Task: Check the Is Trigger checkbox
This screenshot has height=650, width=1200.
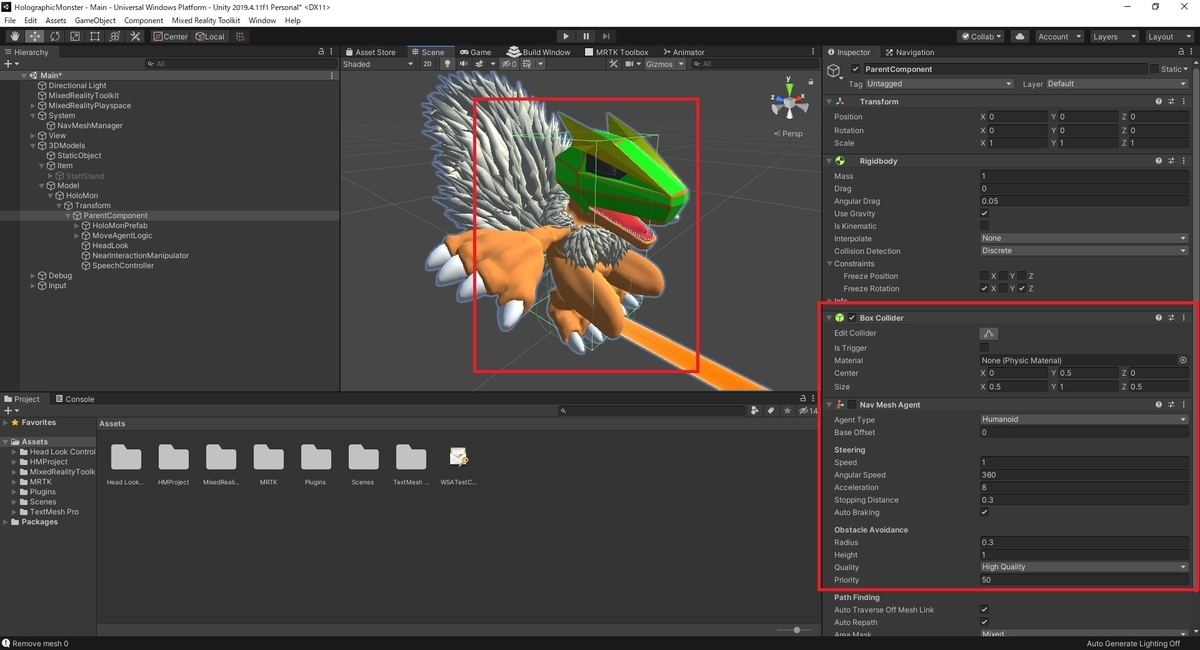Action: (985, 348)
